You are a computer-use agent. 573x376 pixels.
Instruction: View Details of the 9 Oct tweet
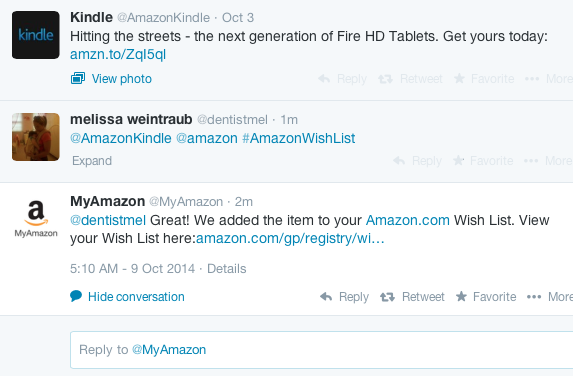227,269
